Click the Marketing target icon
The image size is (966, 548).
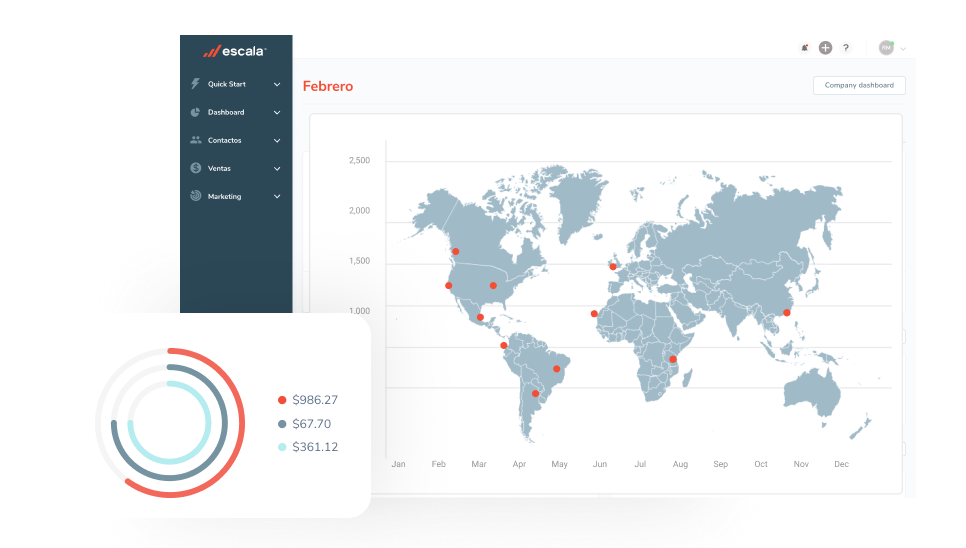coord(196,196)
